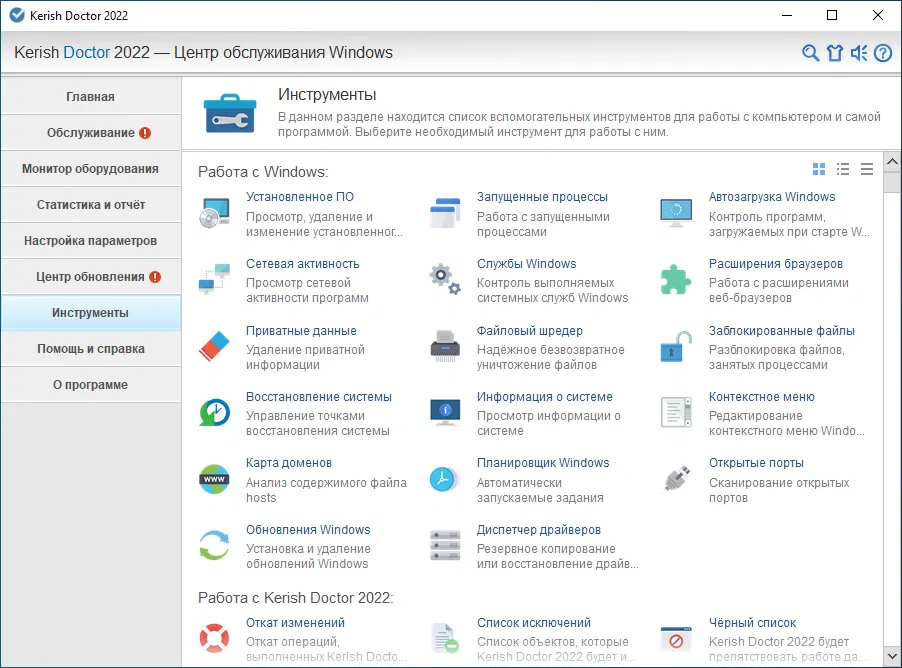This screenshot has height=668, width=902.
Task: Open the Планировщик Windows link
Action: coord(542,463)
